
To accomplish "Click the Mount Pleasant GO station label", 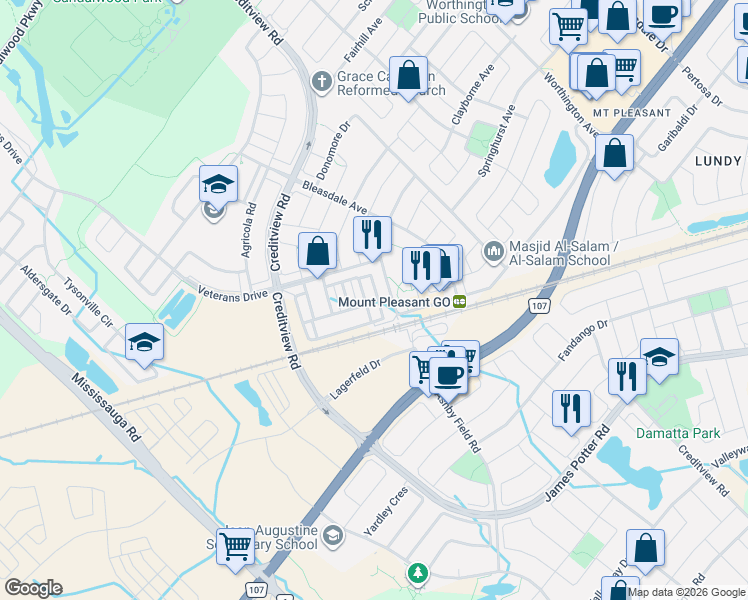I will 394,302.
